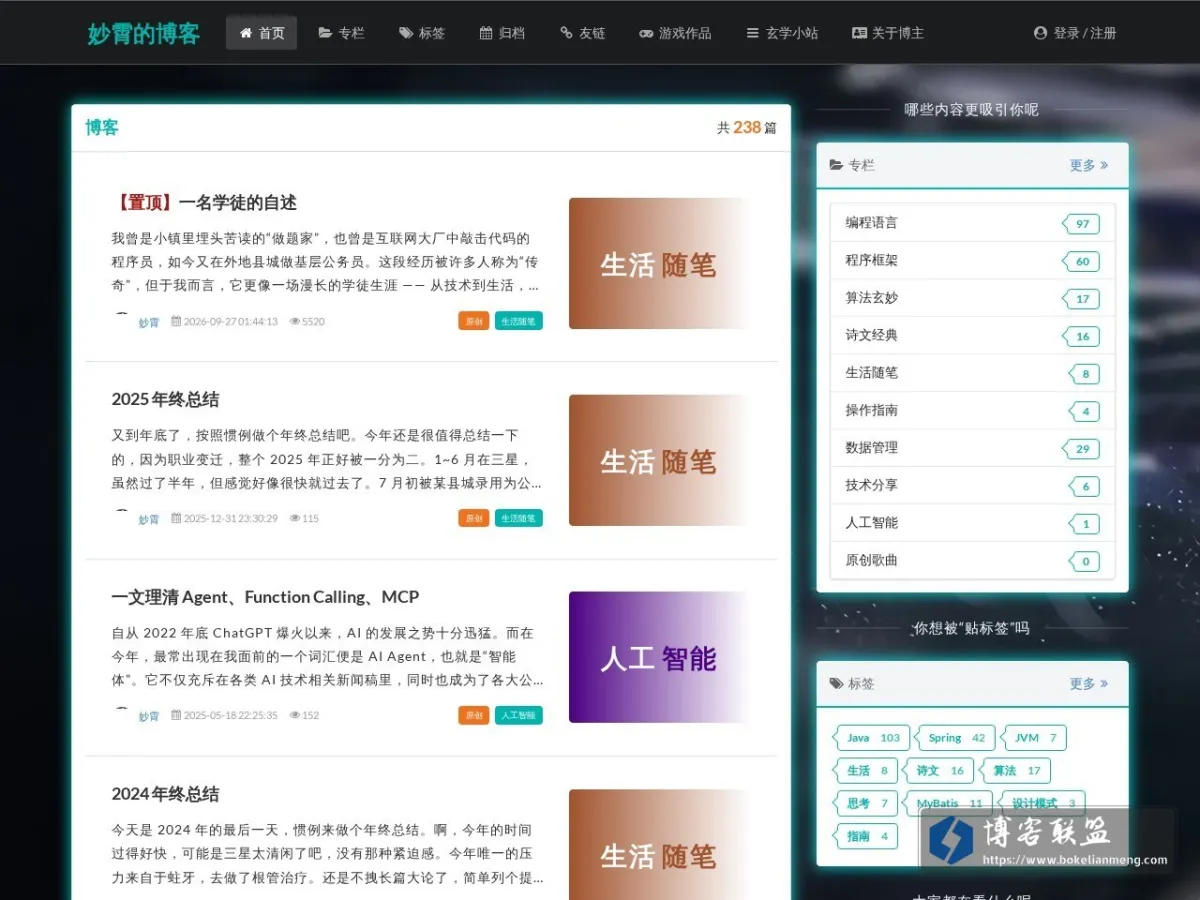The width and height of the screenshot is (1200, 900).
Task: Select the 编程语言 column row
Action: tap(972, 223)
